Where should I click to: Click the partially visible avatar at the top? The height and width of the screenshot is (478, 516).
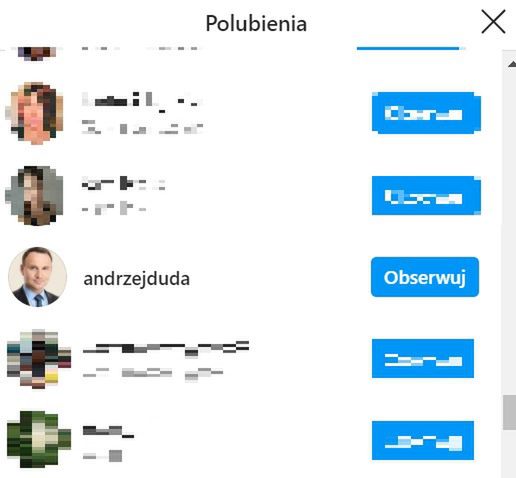[37, 53]
